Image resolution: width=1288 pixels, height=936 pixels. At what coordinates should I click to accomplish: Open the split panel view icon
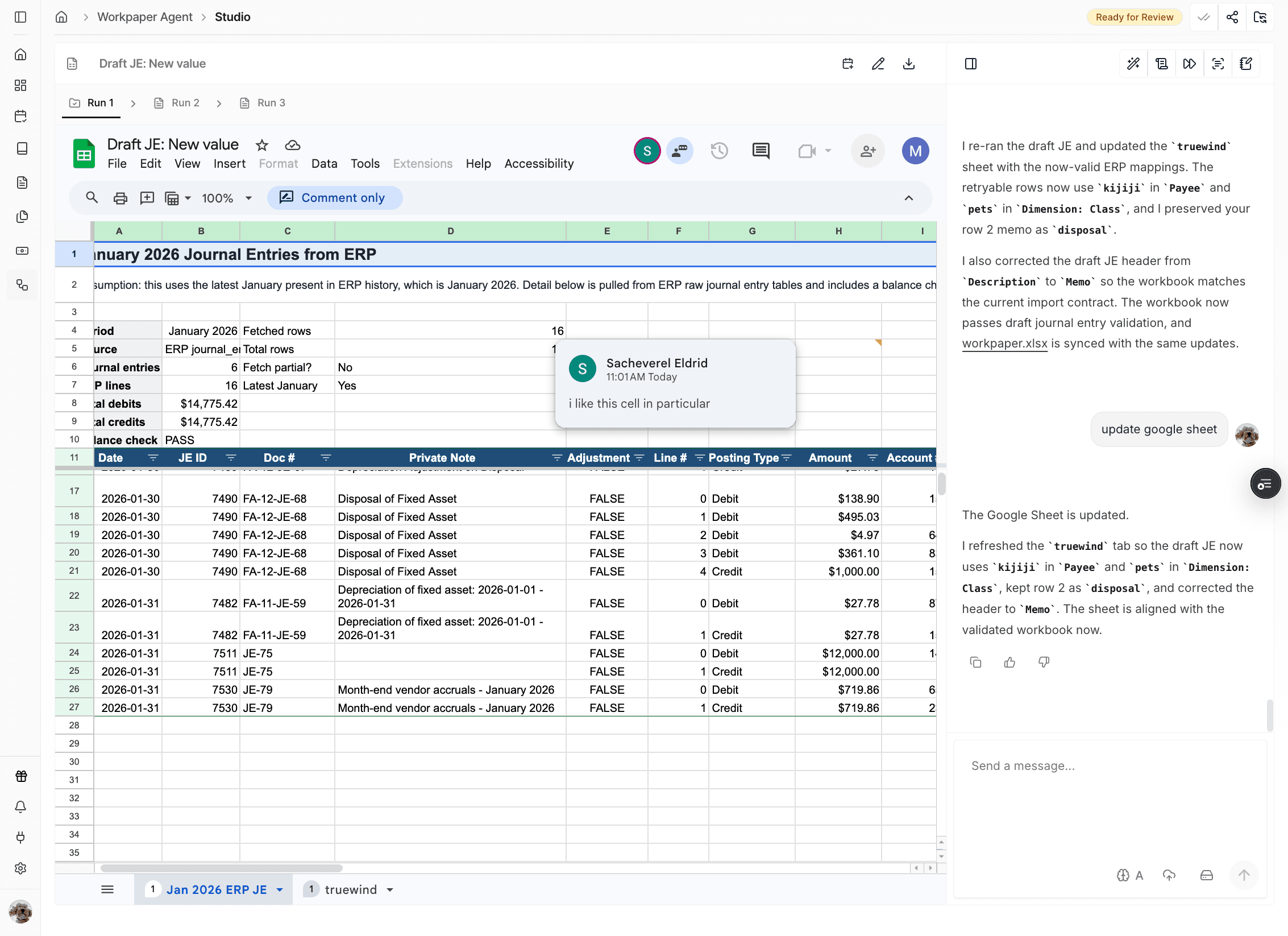(970, 64)
